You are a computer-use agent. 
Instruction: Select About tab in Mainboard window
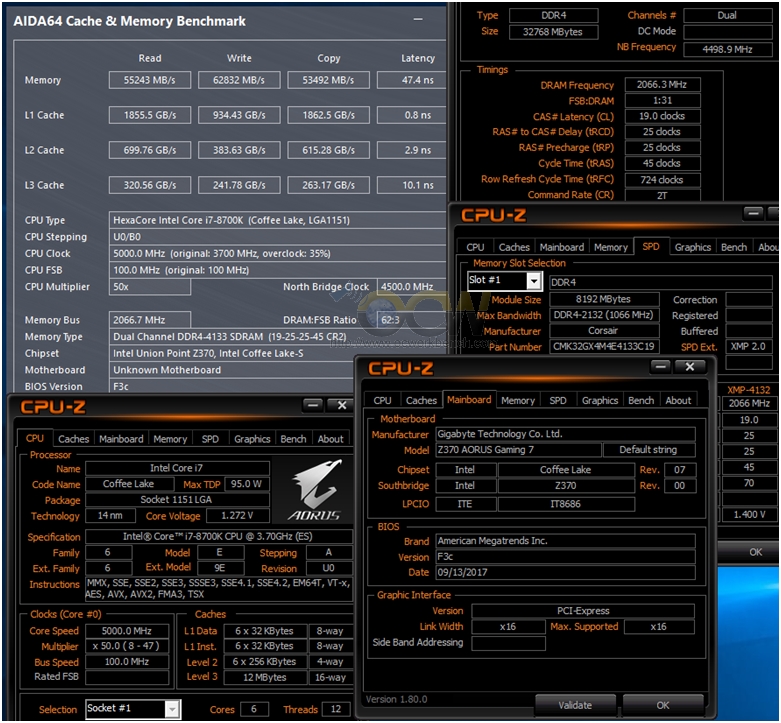678,400
